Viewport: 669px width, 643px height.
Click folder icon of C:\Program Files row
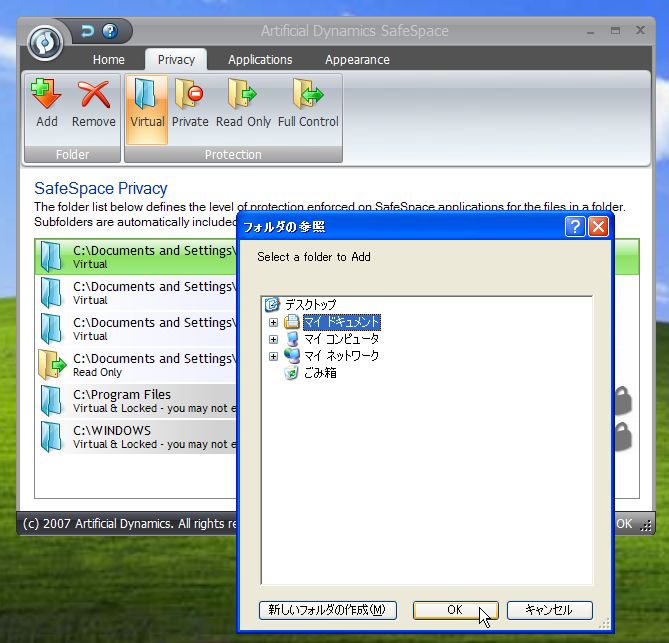(x=51, y=401)
